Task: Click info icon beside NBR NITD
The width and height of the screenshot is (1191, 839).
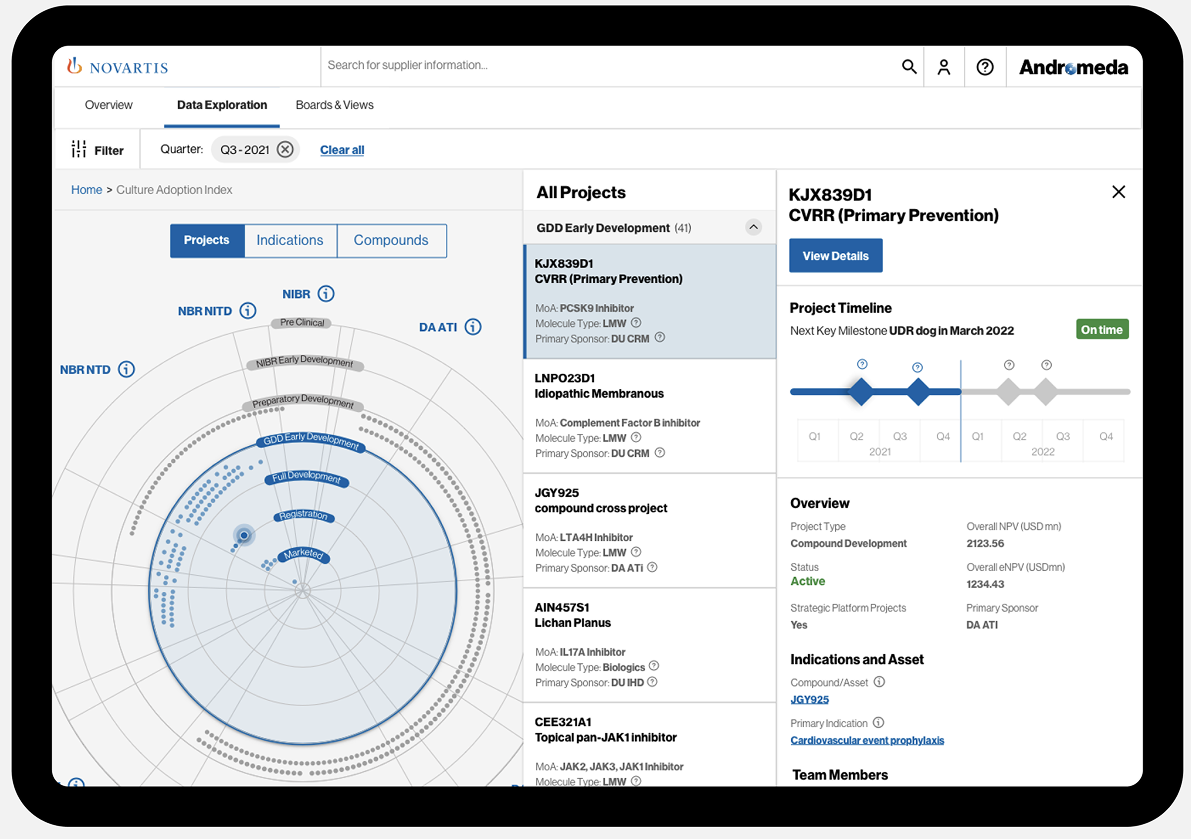Action: [248, 311]
